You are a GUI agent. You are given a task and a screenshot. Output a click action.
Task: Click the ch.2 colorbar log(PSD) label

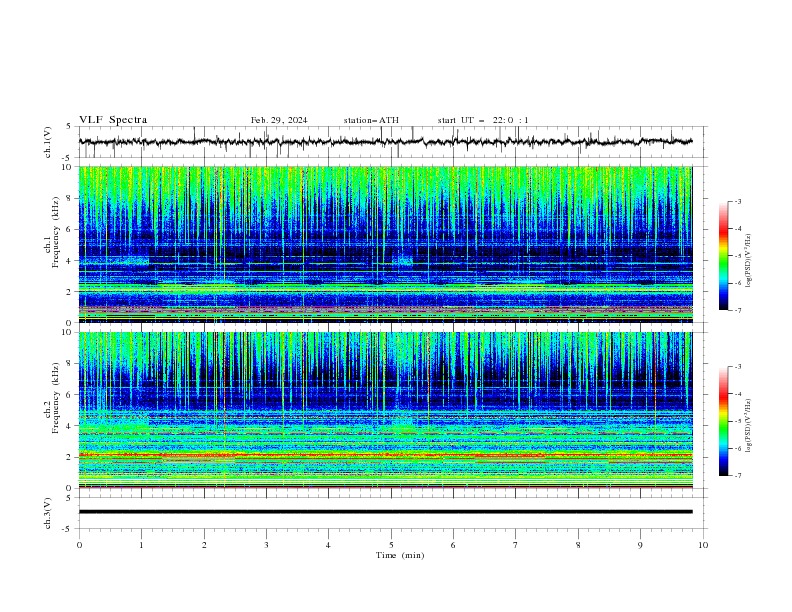tap(748, 426)
